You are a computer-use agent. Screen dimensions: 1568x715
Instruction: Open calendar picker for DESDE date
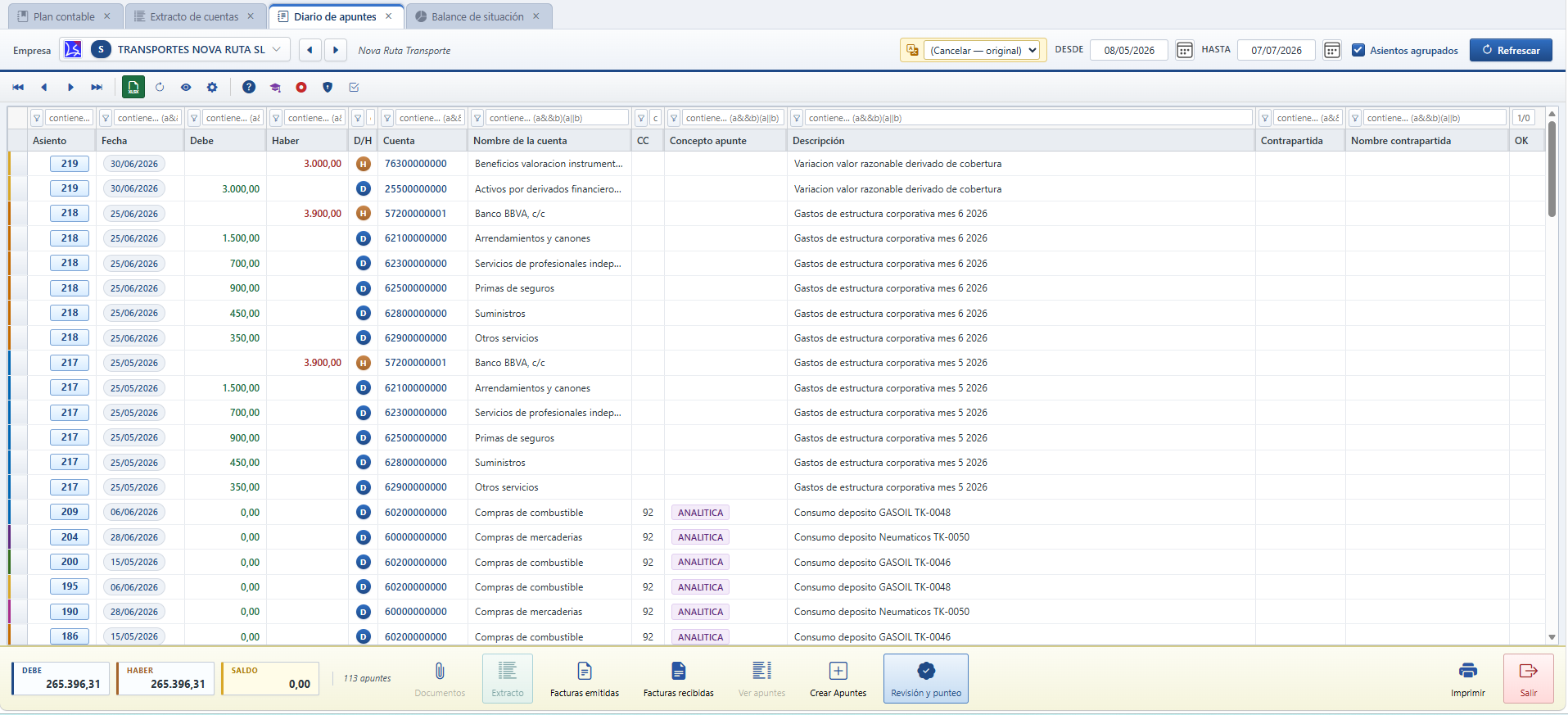(1184, 50)
